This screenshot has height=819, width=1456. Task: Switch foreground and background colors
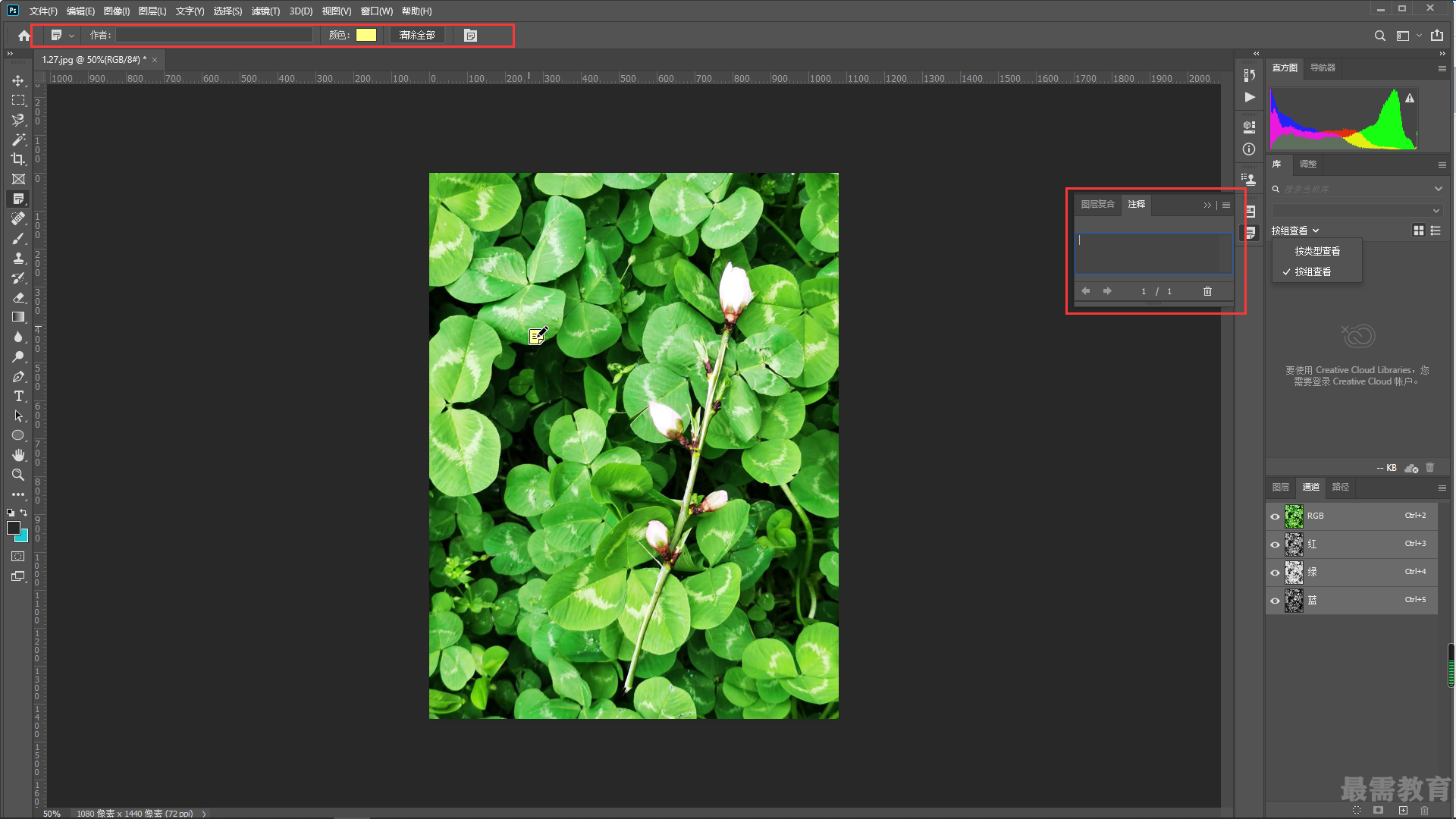(24, 513)
